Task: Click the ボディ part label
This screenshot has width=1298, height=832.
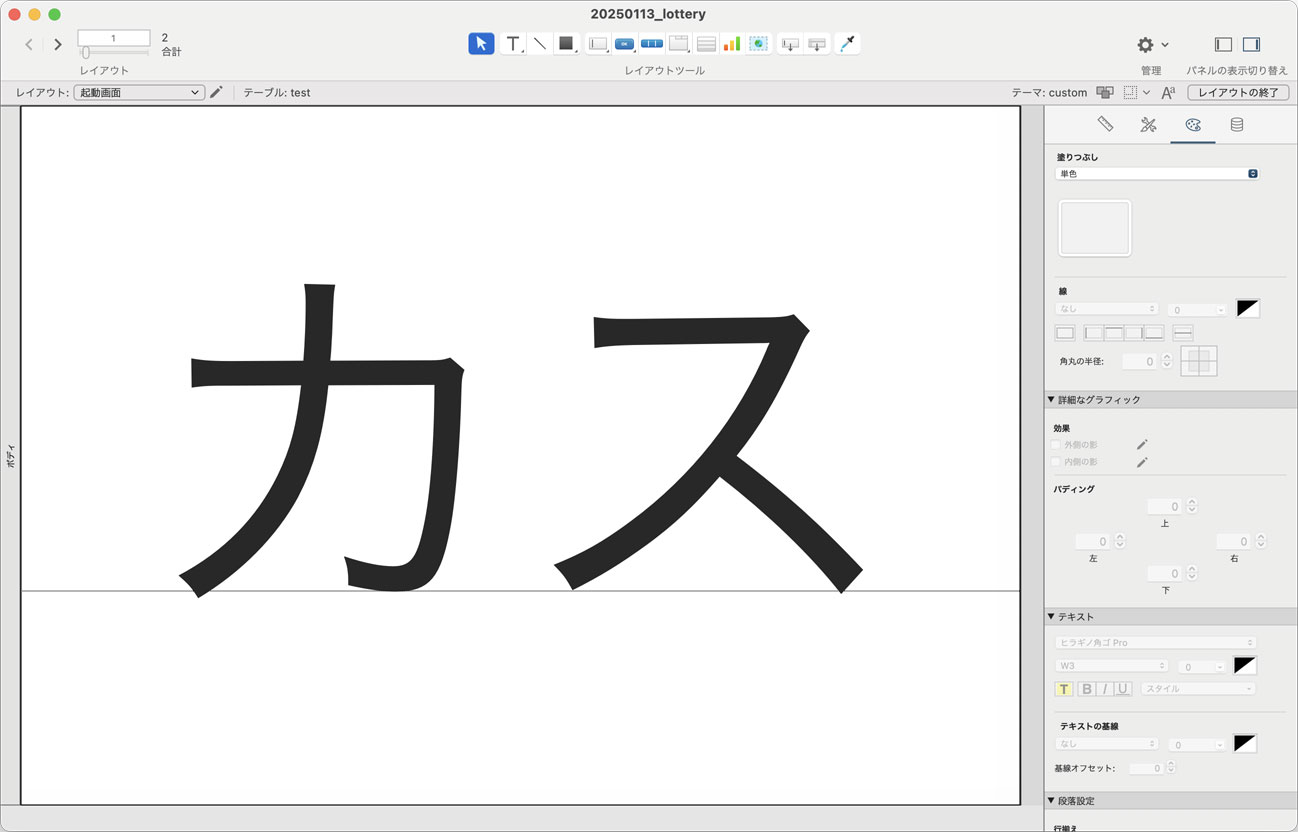Action: pyautogui.click(x=10, y=457)
